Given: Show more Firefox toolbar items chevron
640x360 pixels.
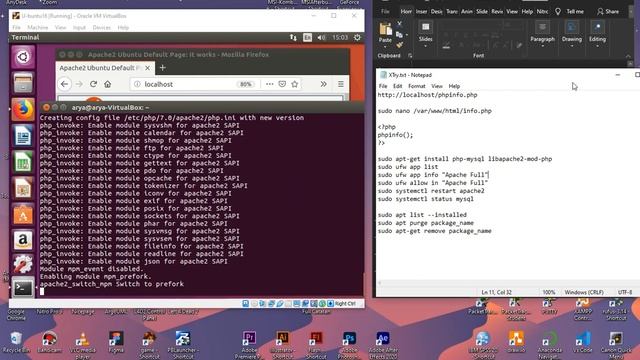Looking at the screenshot, I should coord(323,84).
